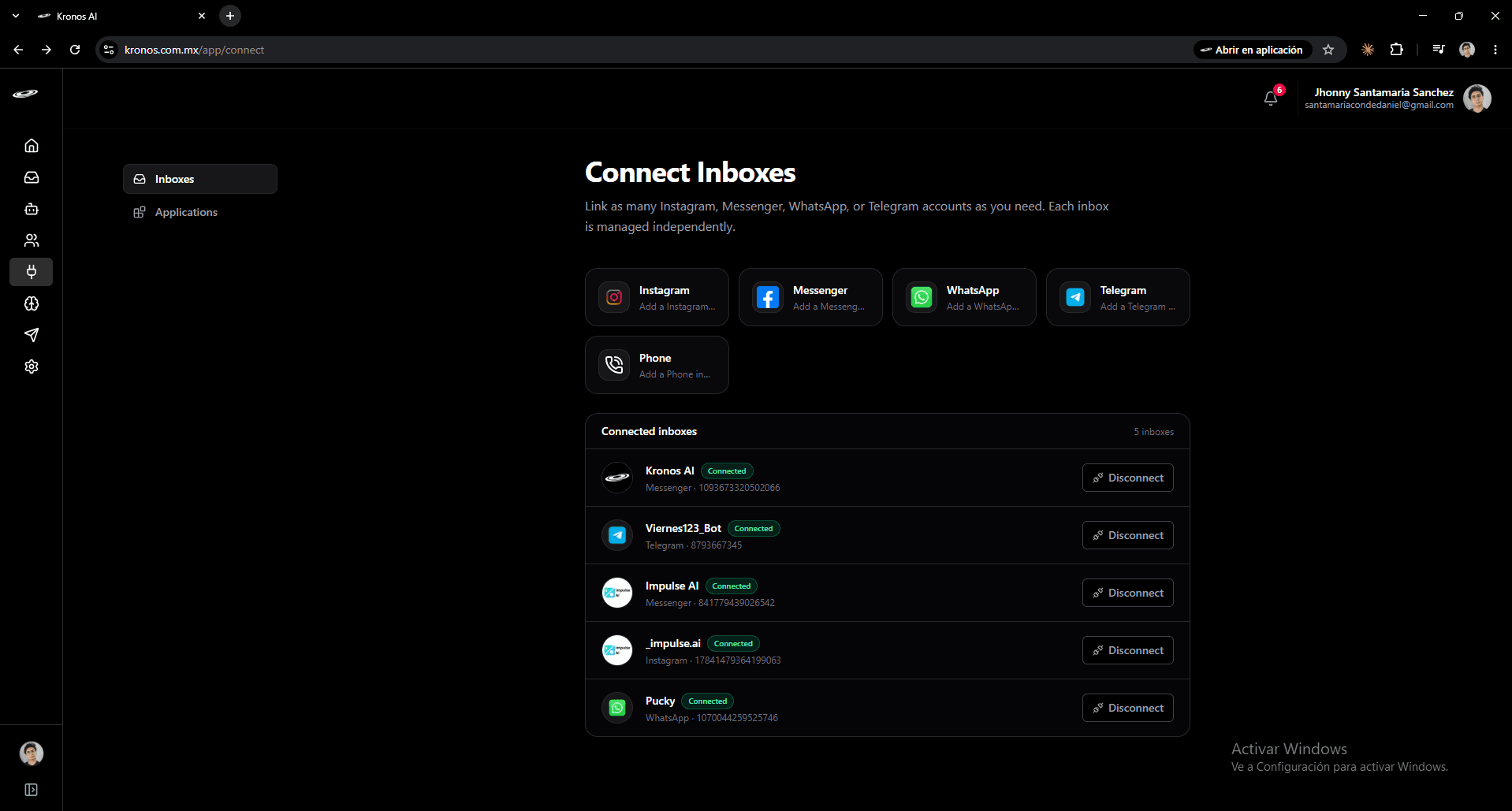Click the Viernes123_Bot Telegram avatar icon
Image resolution: width=1512 pixels, height=811 pixels.
click(617, 535)
